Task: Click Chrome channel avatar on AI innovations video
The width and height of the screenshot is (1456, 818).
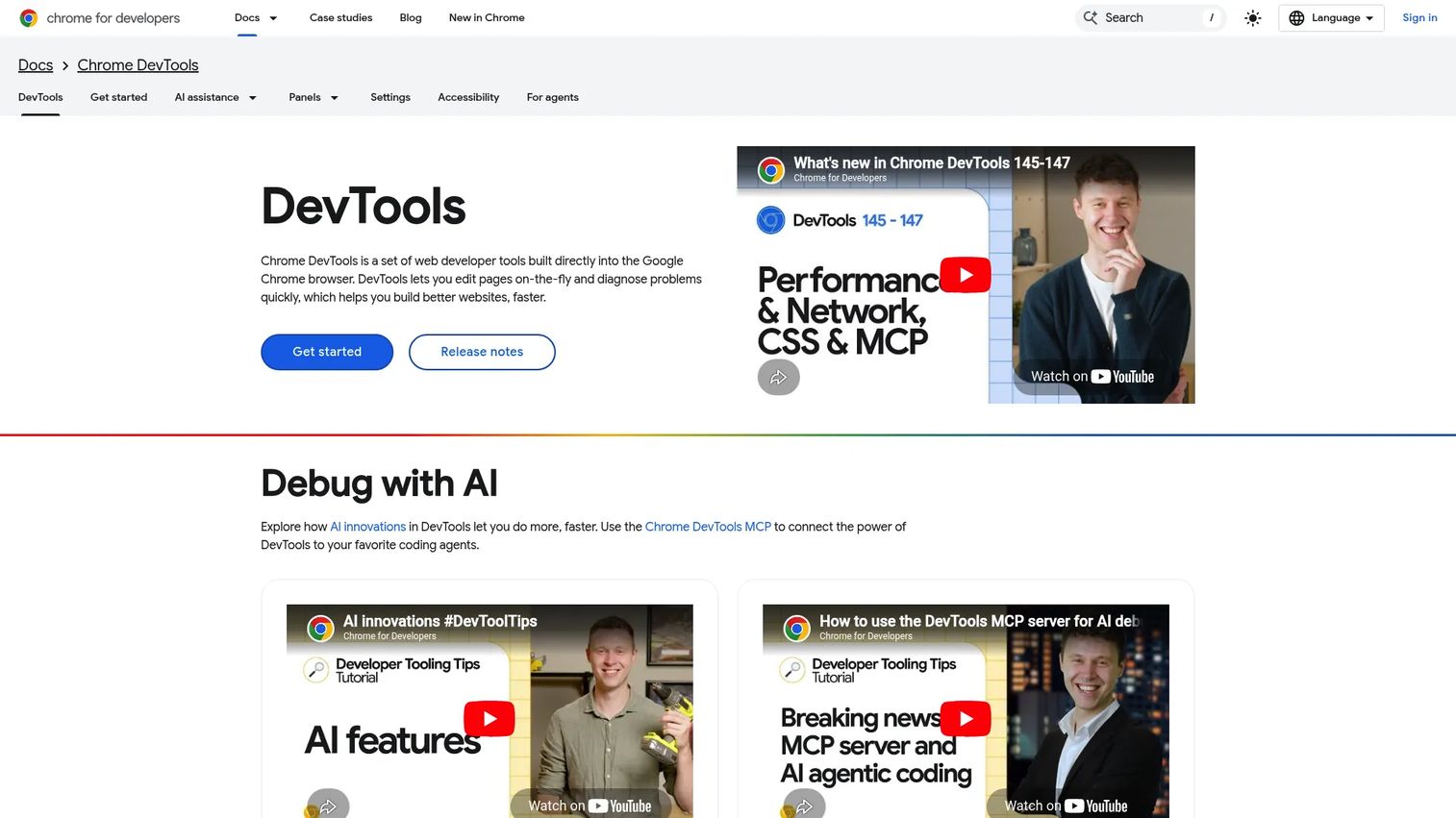Action: (x=320, y=629)
